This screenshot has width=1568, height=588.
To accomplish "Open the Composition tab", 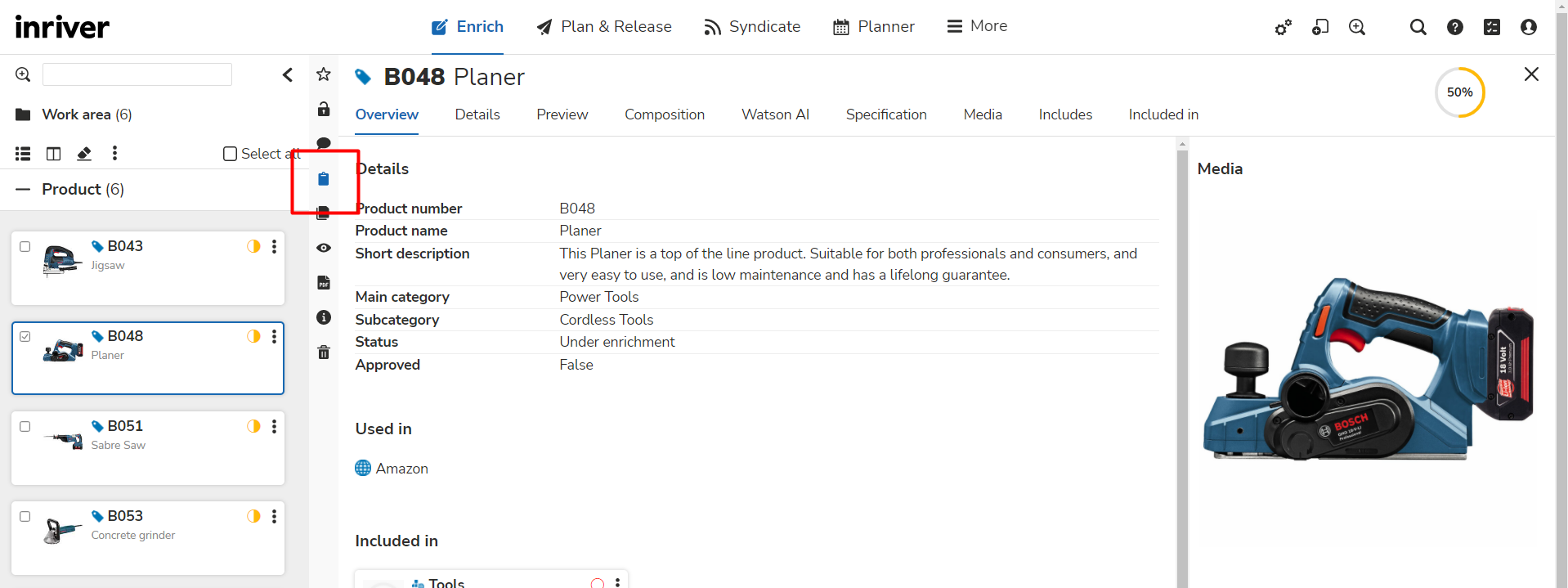I will (665, 114).
